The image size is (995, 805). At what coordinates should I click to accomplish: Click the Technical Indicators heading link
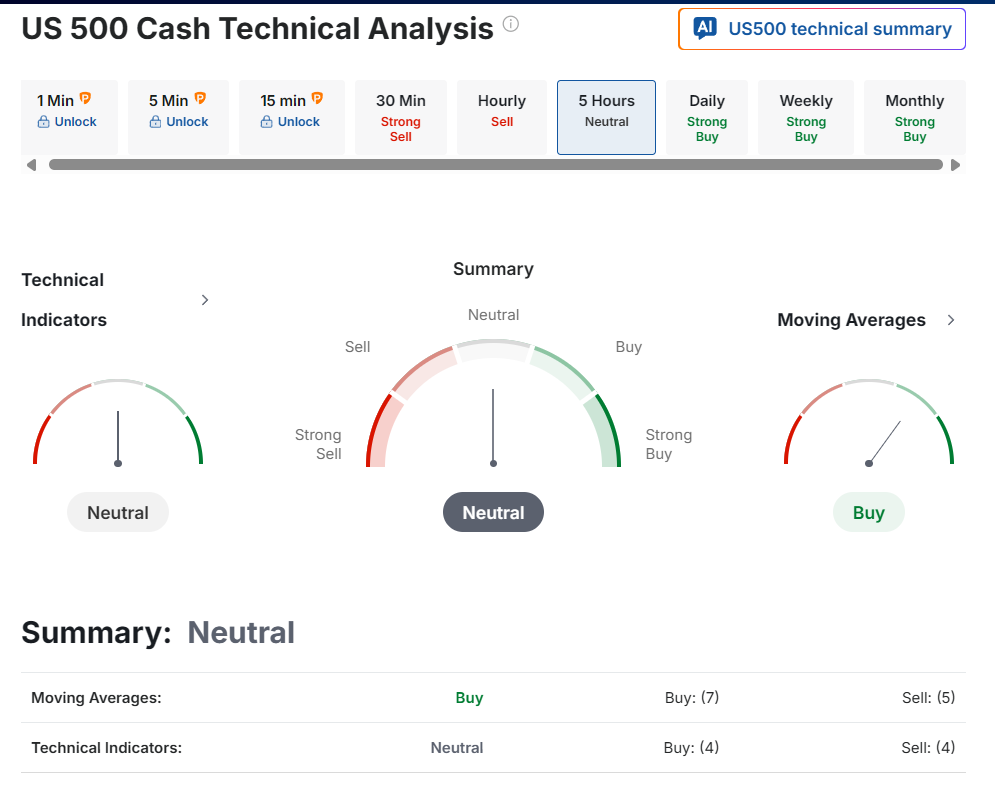[x=64, y=300]
